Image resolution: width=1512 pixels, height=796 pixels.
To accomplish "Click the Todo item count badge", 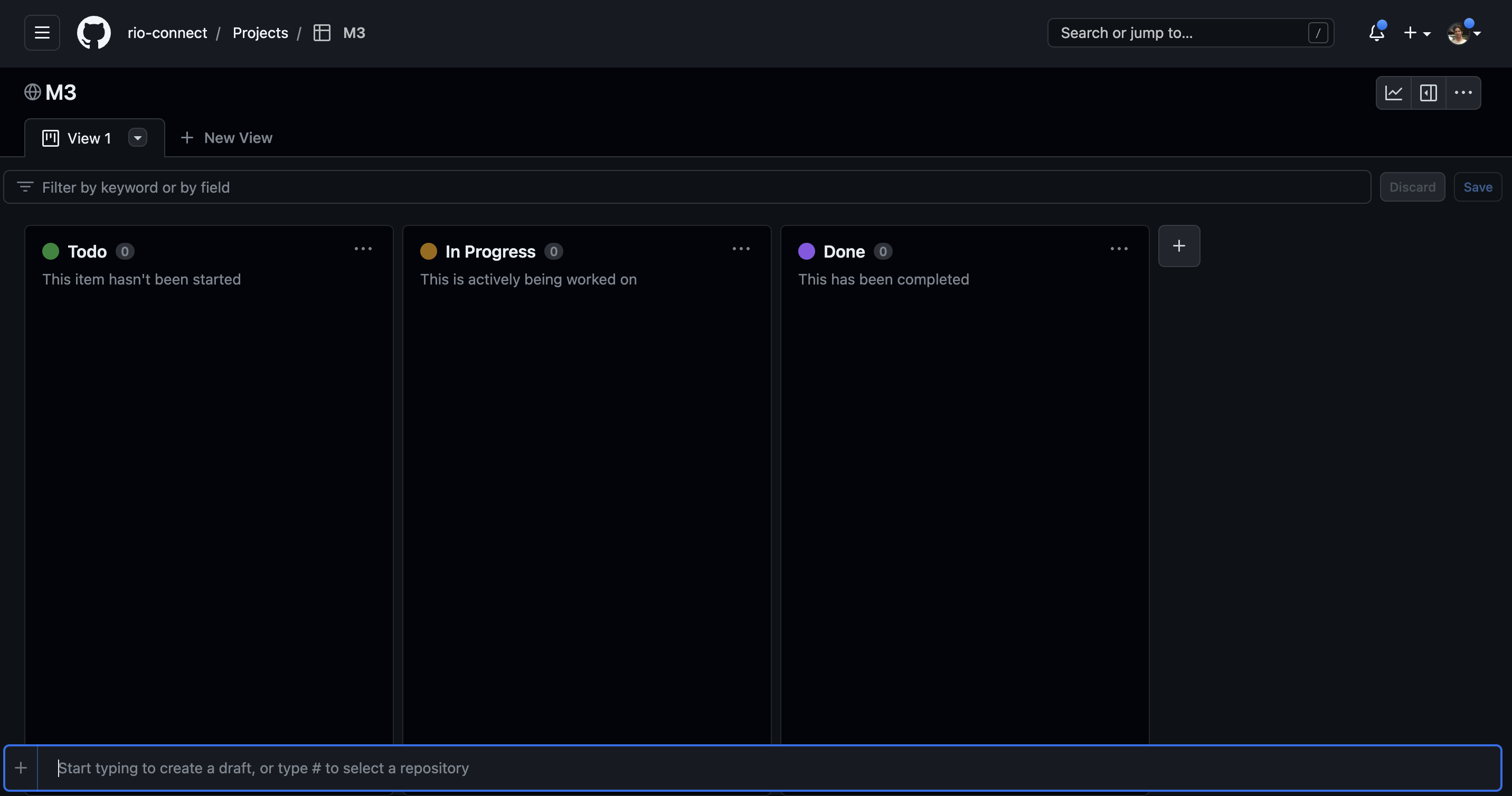I will (x=125, y=251).
